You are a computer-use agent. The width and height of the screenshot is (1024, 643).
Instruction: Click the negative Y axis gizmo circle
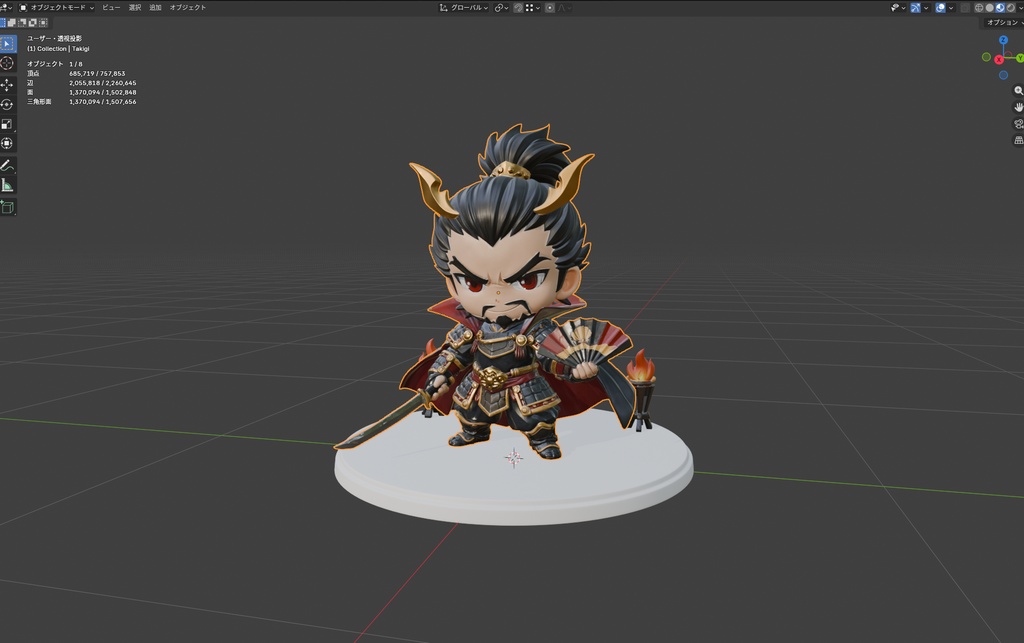coord(986,57)
